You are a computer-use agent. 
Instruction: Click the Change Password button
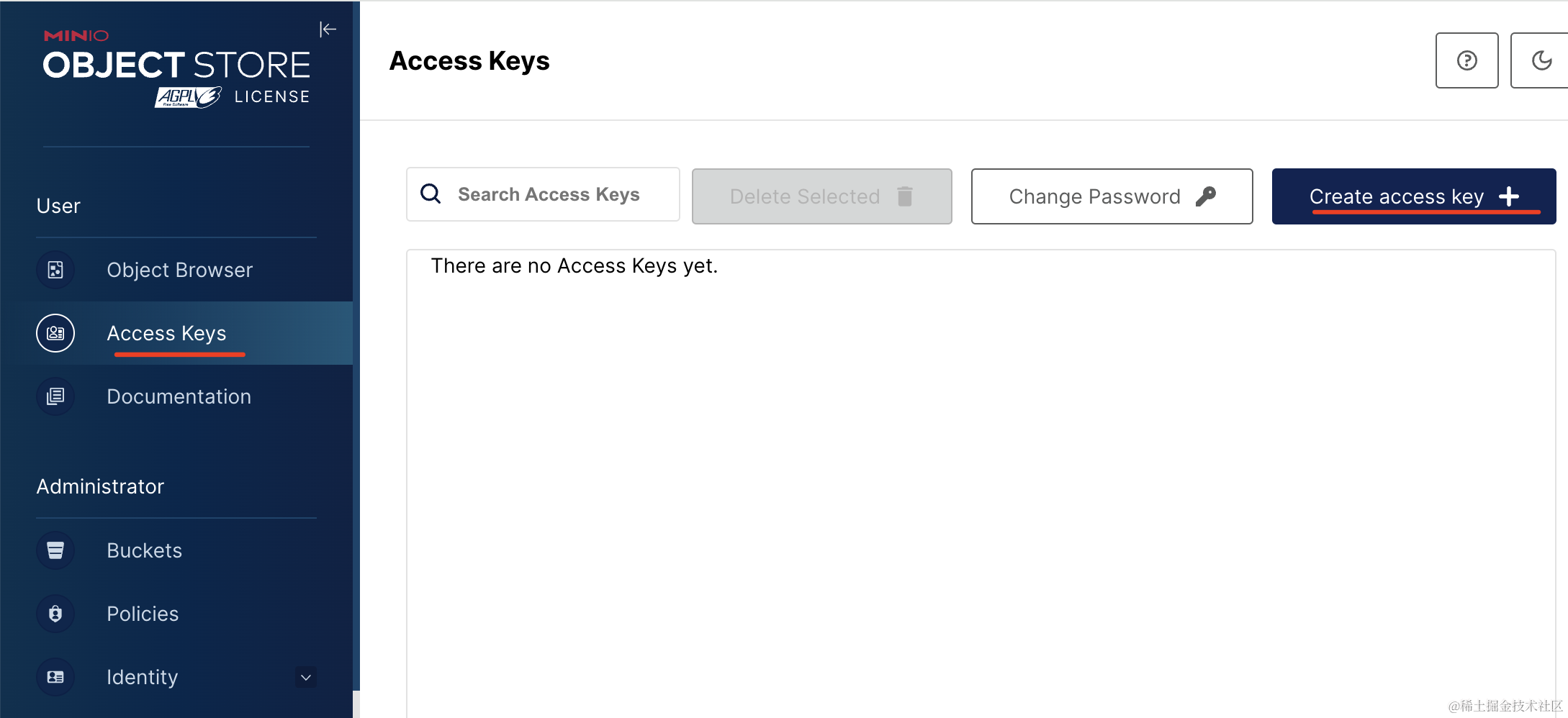[x=1112, y=196]
